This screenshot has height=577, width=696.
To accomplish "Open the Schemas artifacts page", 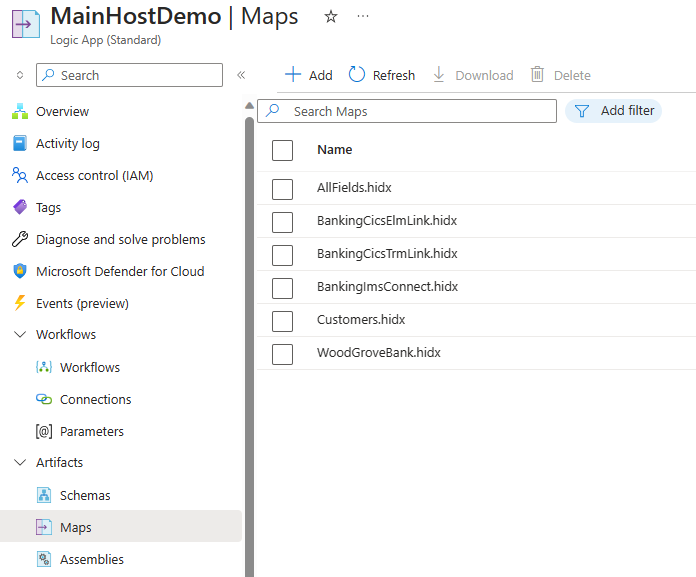I will (85, 495).
